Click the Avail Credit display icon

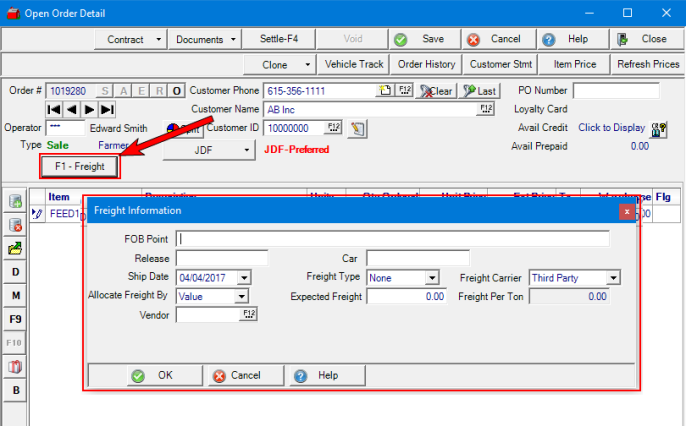(x=659, y=128)
